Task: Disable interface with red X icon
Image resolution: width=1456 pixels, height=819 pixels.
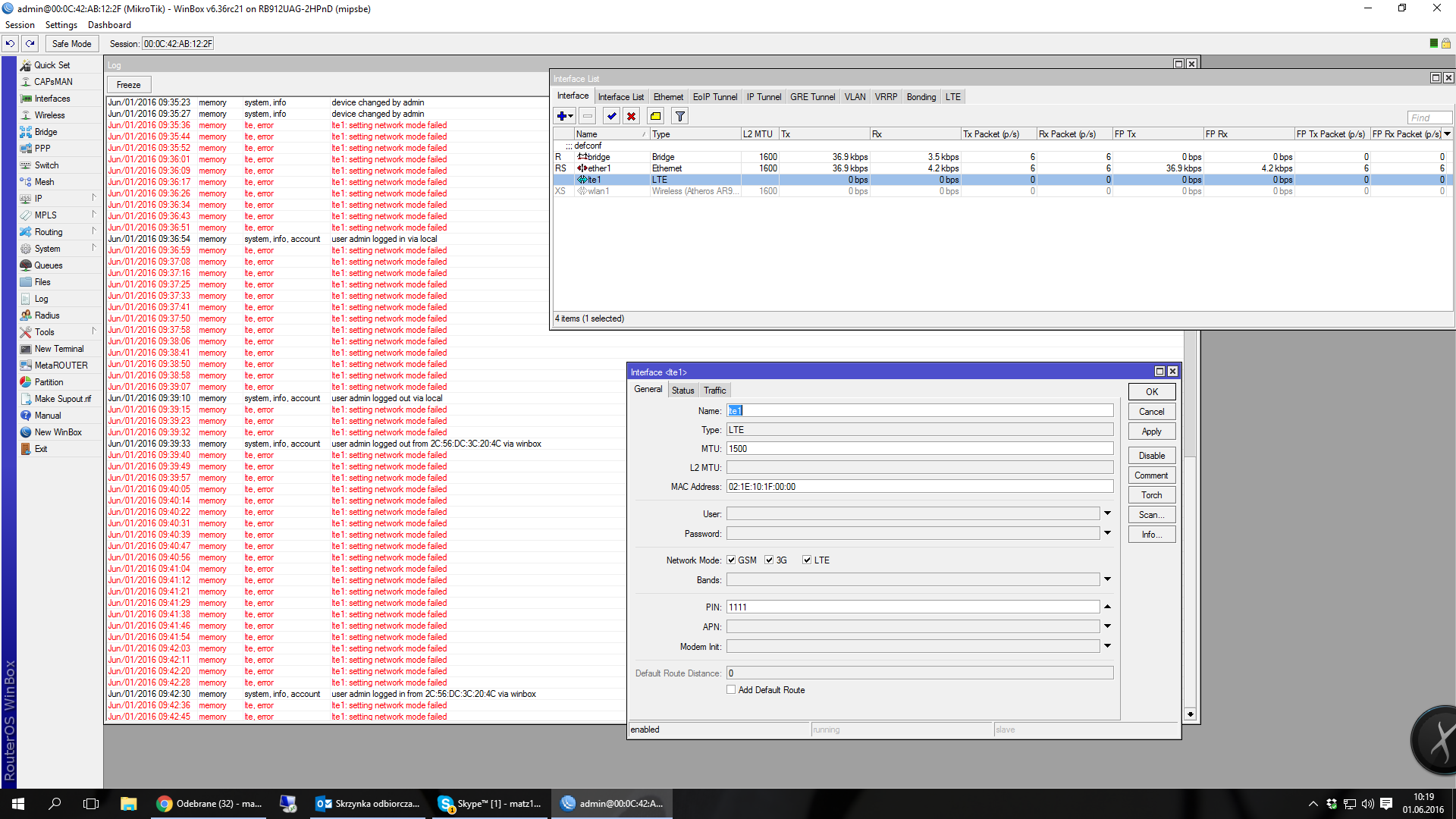Action: click(631, 116)
